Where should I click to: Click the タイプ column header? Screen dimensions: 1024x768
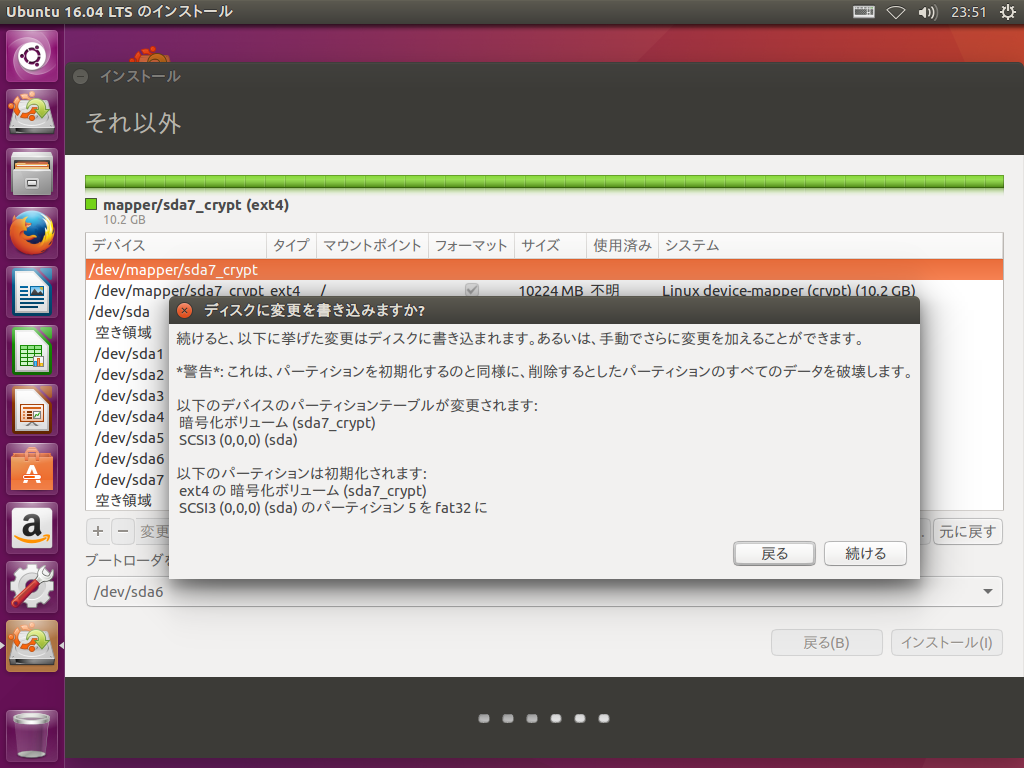coord(291,246)
